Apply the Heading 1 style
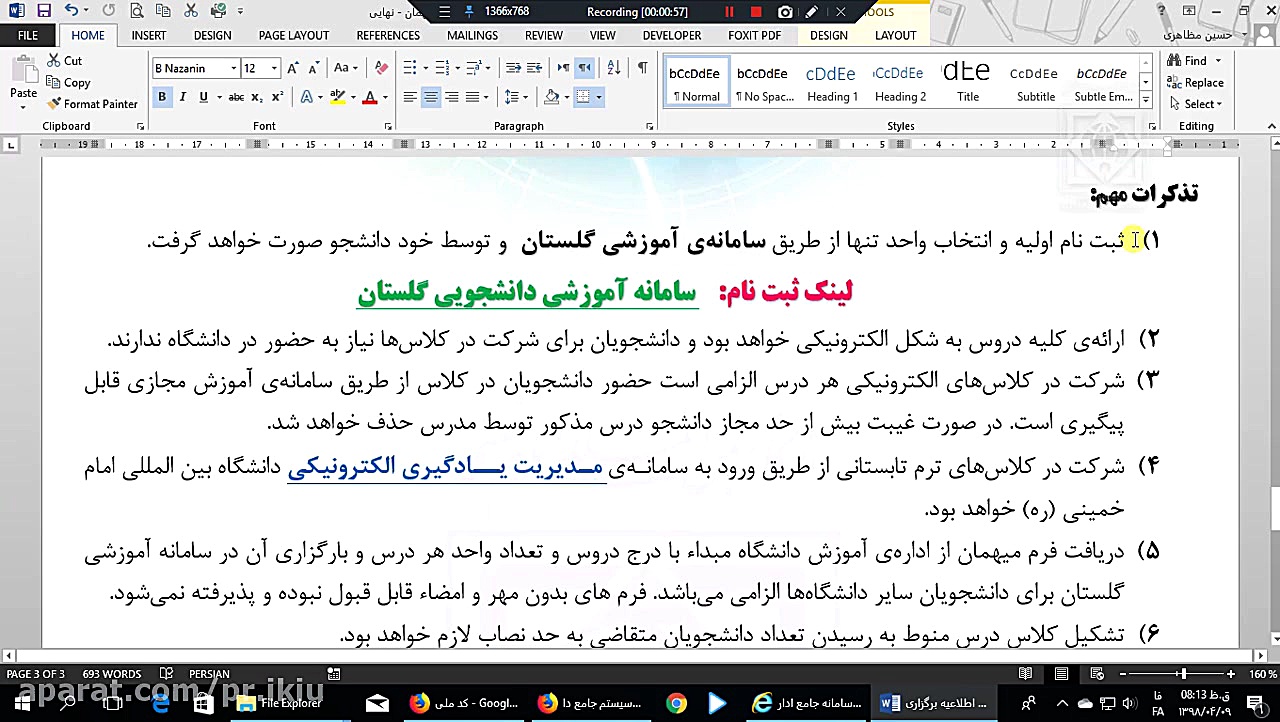This screenshot has width=1280, height=722. 832,81
